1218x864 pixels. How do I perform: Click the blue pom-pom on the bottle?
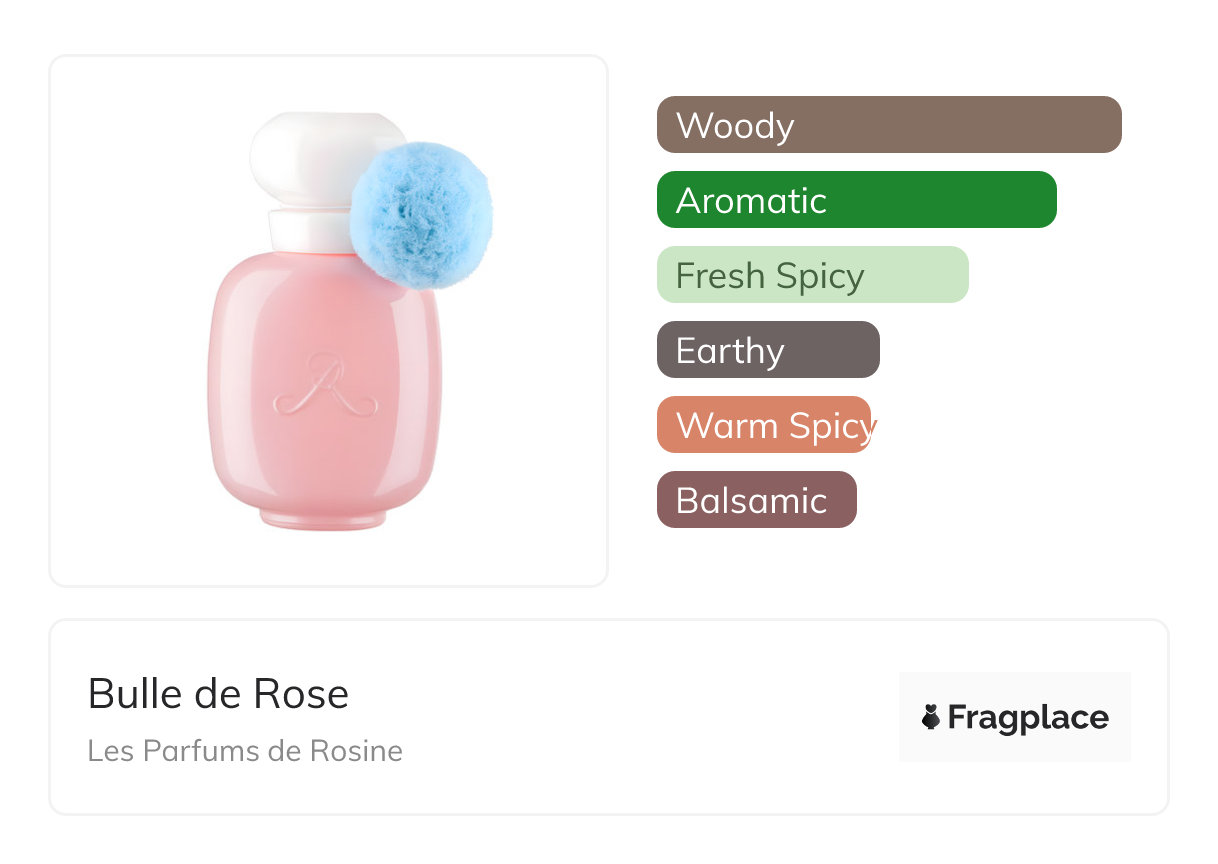[420, 215]
